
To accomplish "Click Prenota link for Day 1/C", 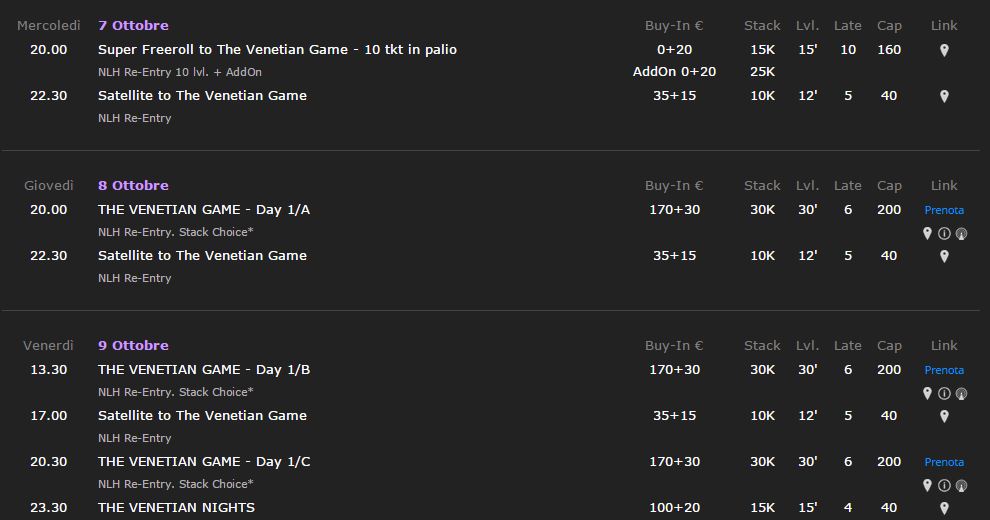I will (x=944, y=462).
